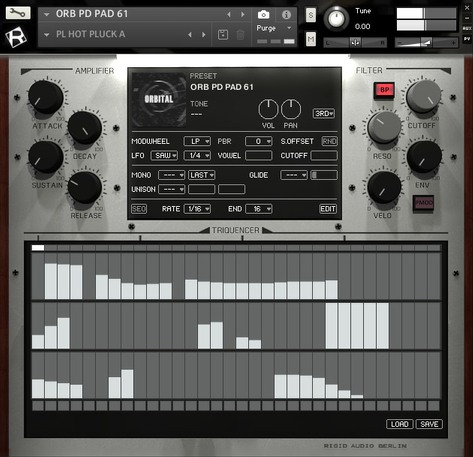Click the Tune value 0.00

point(362,27)
